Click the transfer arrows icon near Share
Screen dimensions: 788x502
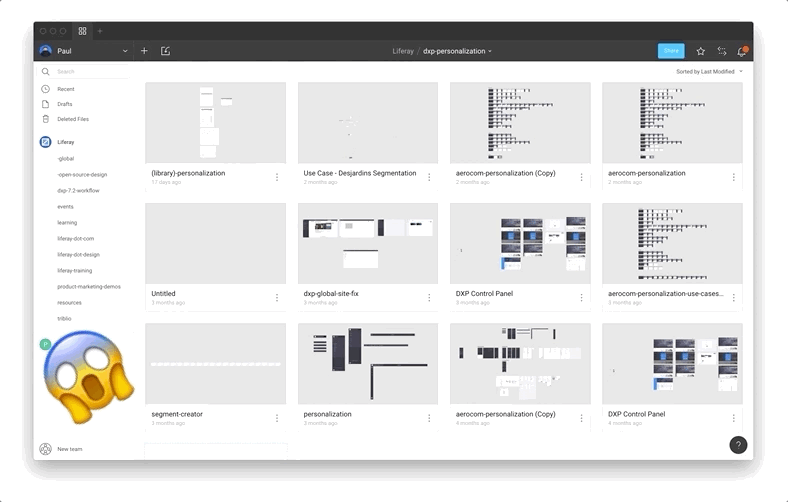(721, 51)
